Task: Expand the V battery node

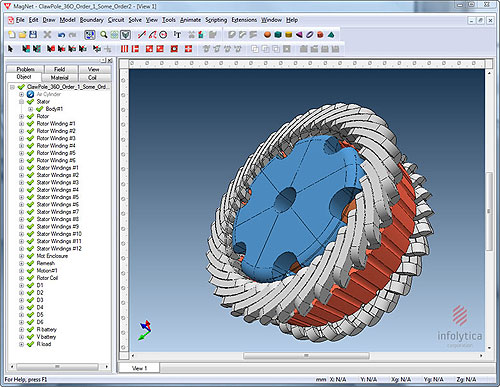Action: [21, 337]
